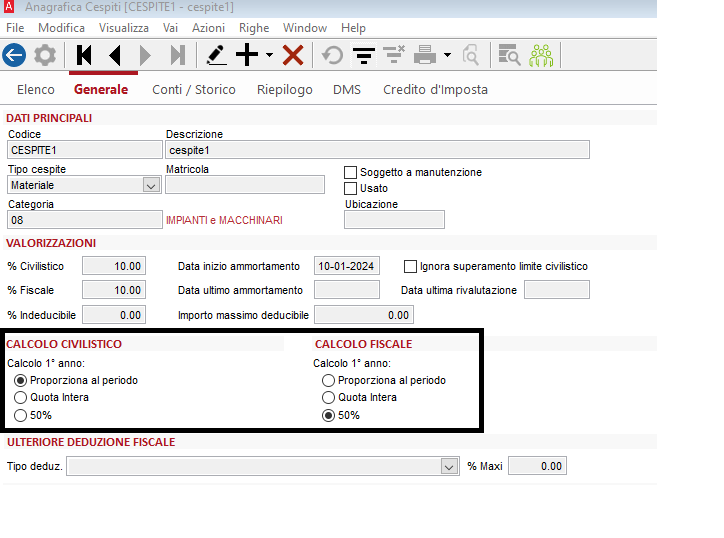Click Importo massimo deducibile field
Screen dimensions: 724x538
(x=364, y=315)
